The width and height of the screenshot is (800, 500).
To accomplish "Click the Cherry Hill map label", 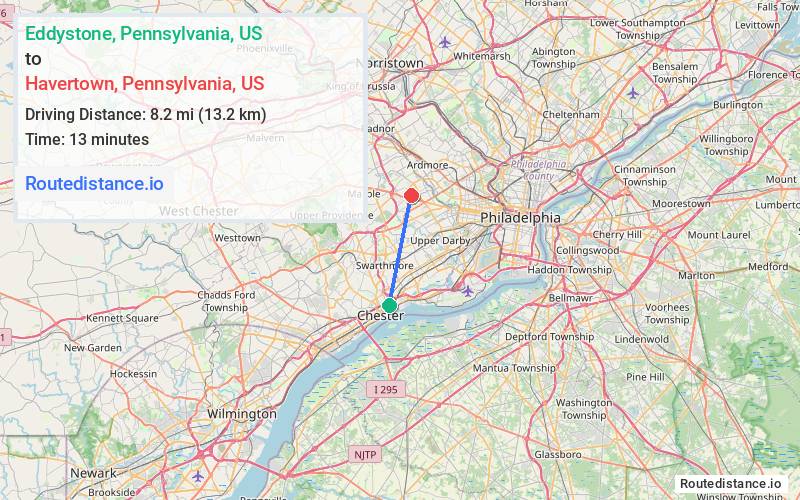I will click(617, 235).
